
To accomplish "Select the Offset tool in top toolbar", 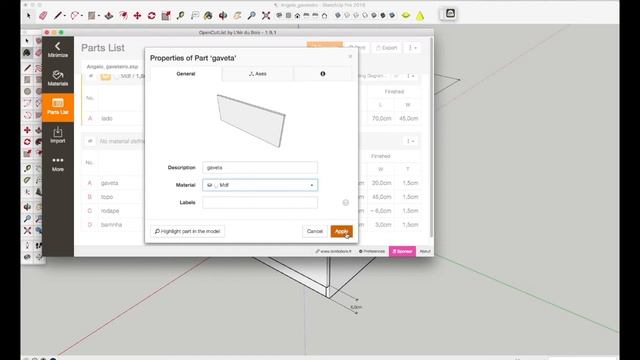I will click(x=123, y=16).
